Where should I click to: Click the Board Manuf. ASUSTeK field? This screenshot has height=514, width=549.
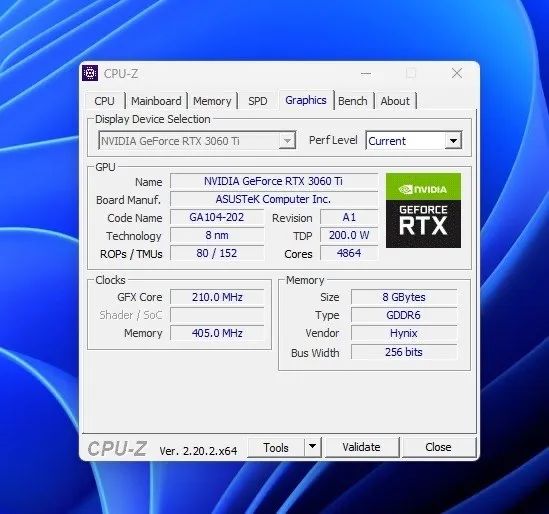273,199
